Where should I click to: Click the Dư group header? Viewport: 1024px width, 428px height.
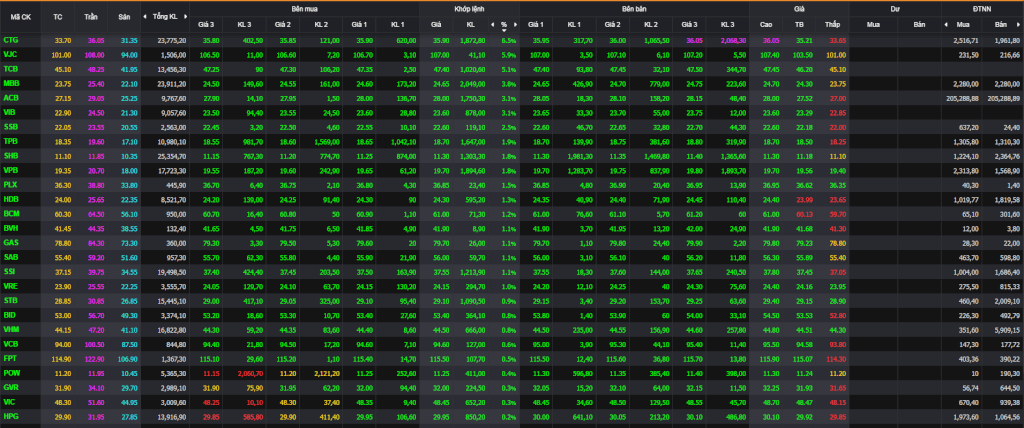pos(895,10)
